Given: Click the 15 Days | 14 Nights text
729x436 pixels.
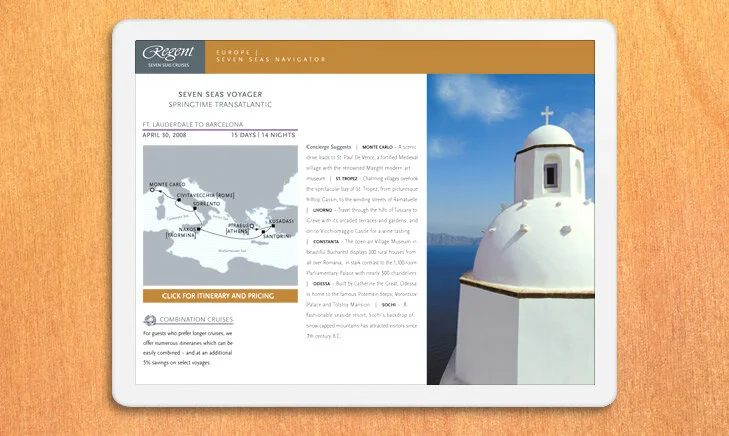Looking at the screenshot, I should tap(263, 135).
